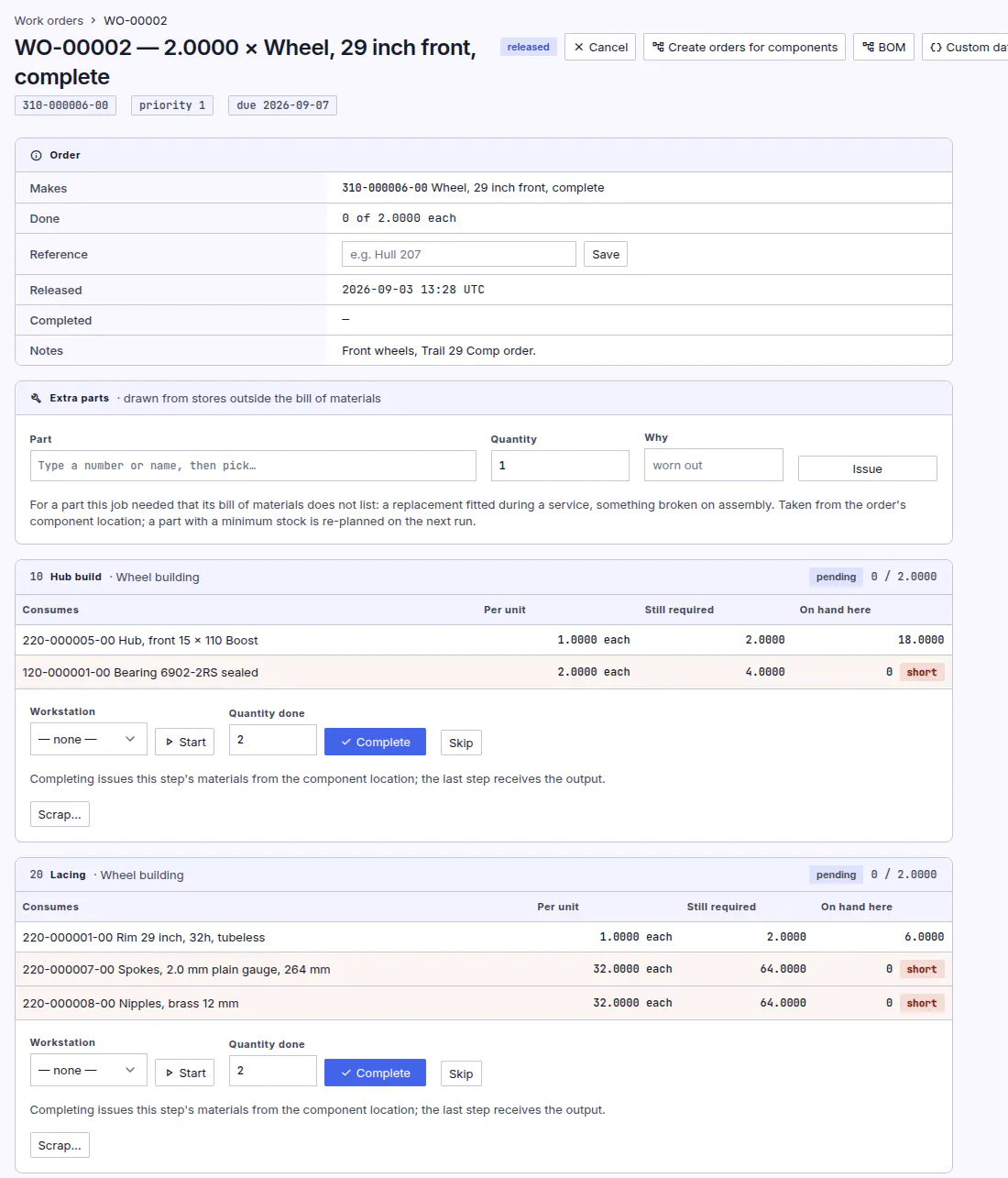Select 220-000005-00 Hub, front row

[484, 640]
